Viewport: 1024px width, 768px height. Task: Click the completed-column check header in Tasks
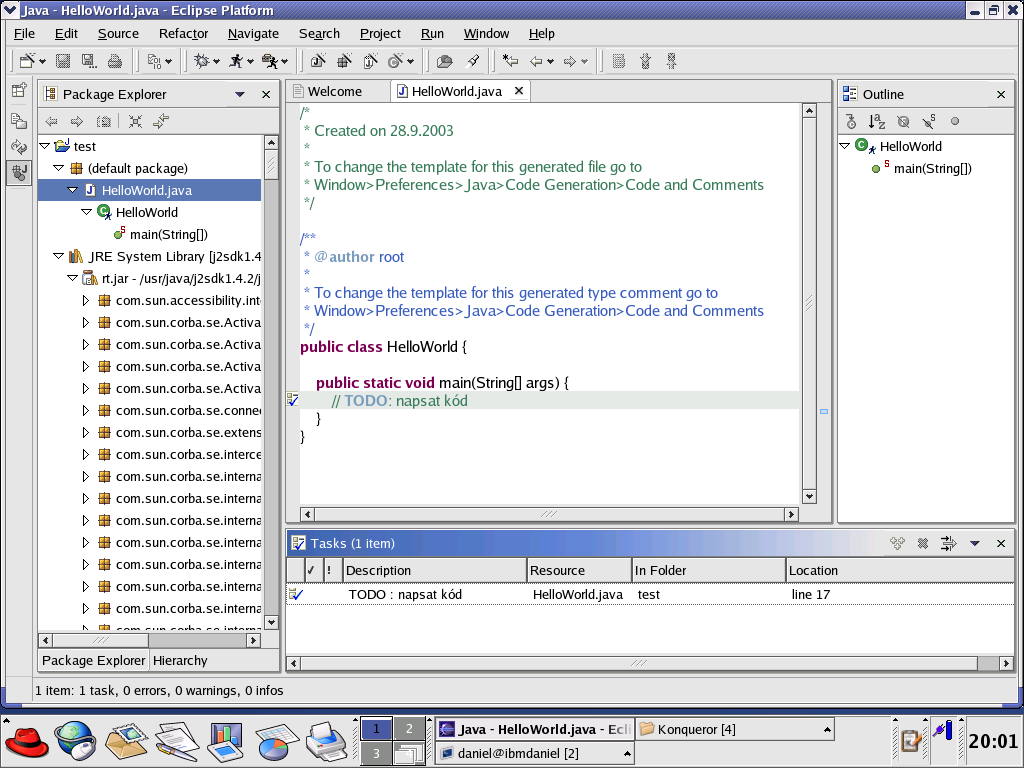[x=311, y=570]
